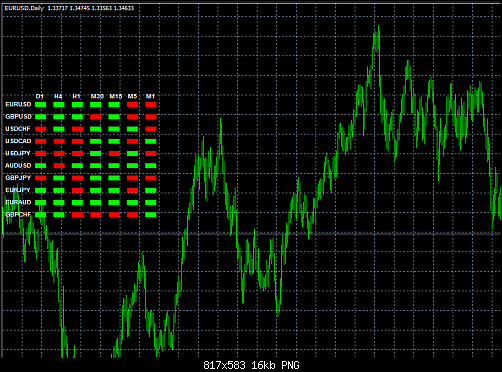The image size is (502, 372).
Task: Select the M5 timeframe column header
Action: point(132,96)
